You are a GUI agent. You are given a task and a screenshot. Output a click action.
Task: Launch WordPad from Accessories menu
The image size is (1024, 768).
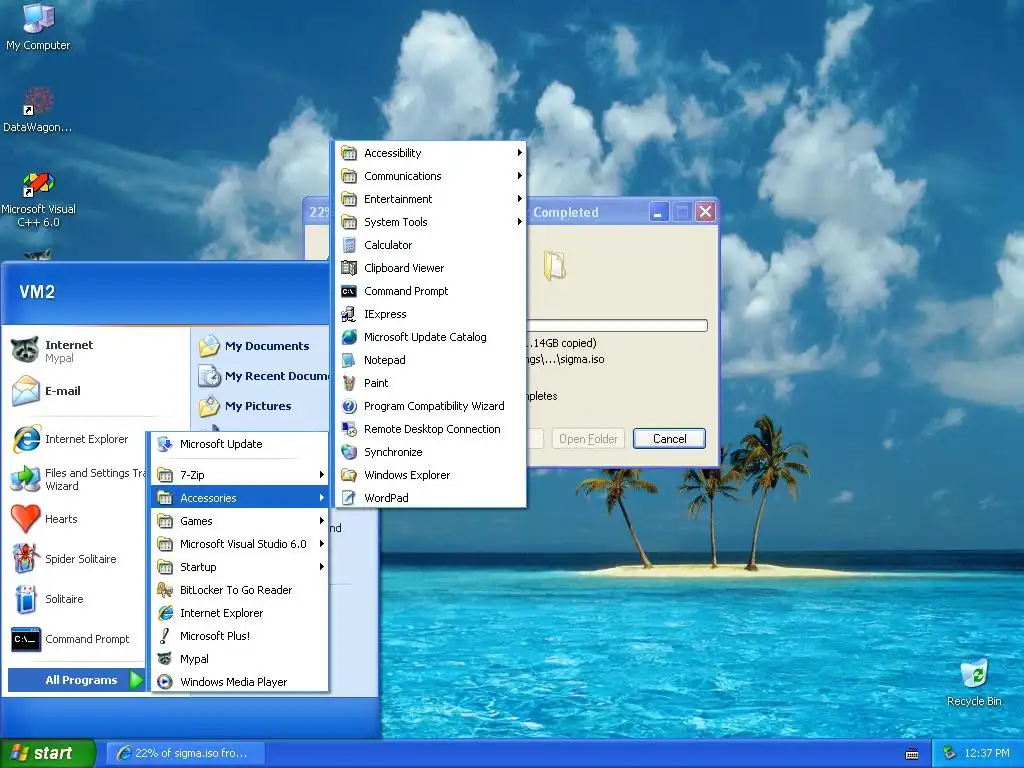(431, 498)
